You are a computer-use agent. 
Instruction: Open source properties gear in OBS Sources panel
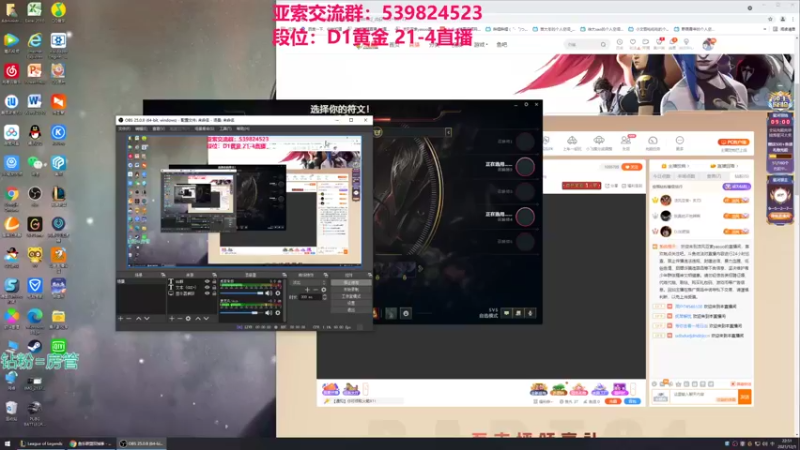coord(188,318)
